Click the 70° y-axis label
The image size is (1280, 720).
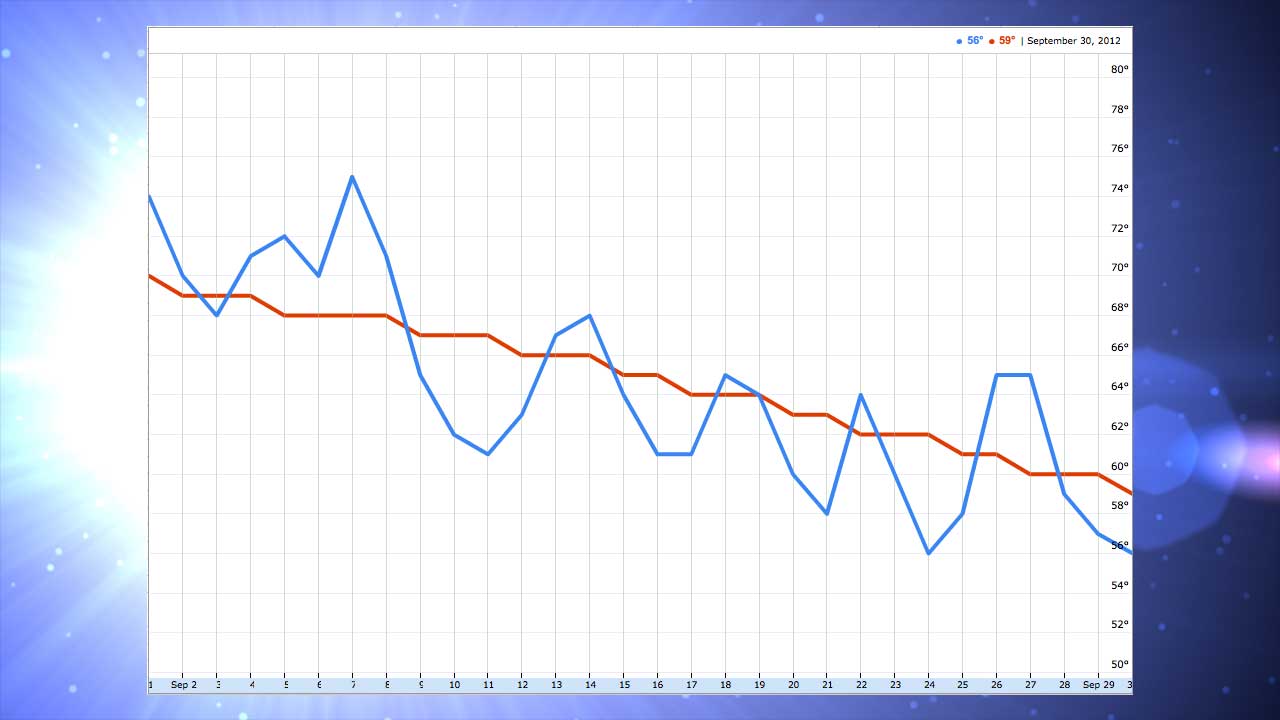pos(1120,267)
